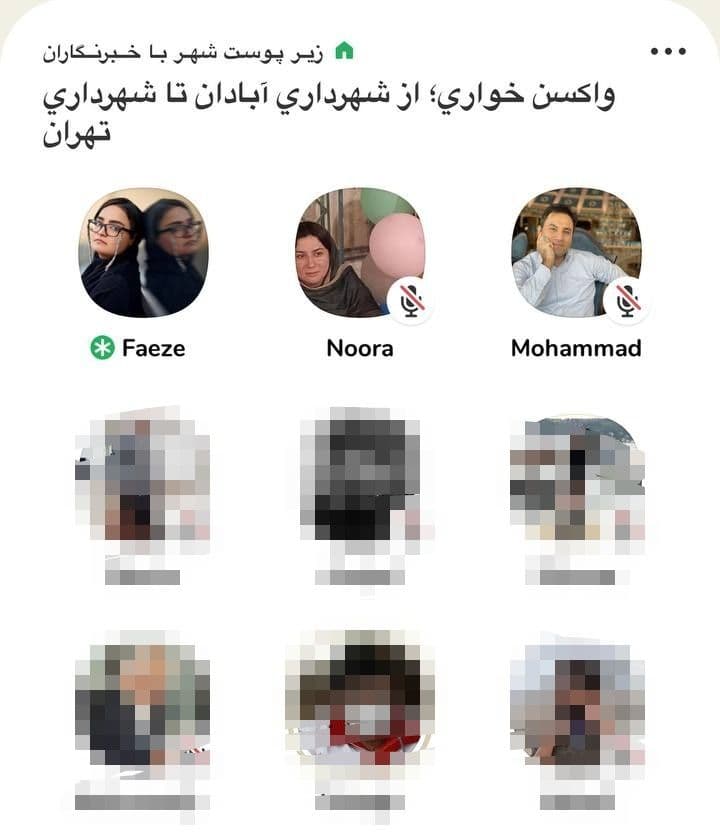720x836 pixels.
Task: Select the Noora name label
Action: [x=360, y=348]
